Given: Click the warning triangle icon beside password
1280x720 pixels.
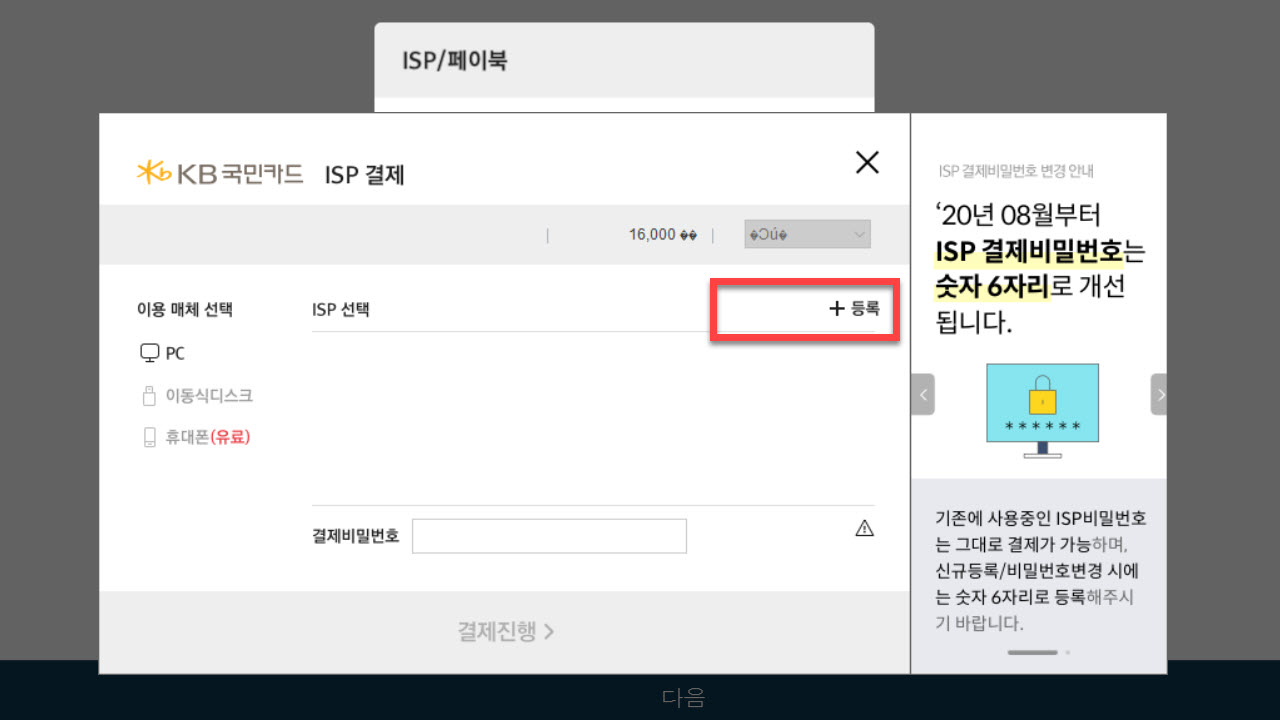Looking at the screenshot, I should (x=865, y=528).
